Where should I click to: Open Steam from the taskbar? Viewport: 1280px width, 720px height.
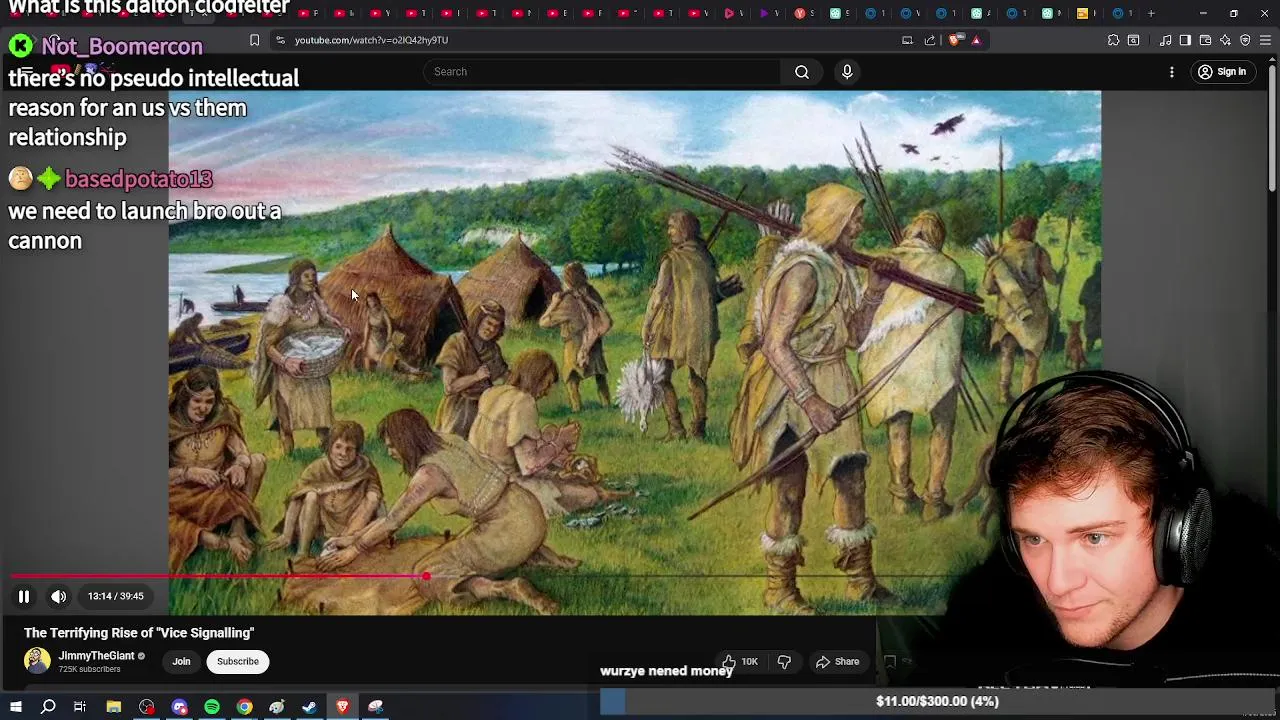(x=309, y=707)
